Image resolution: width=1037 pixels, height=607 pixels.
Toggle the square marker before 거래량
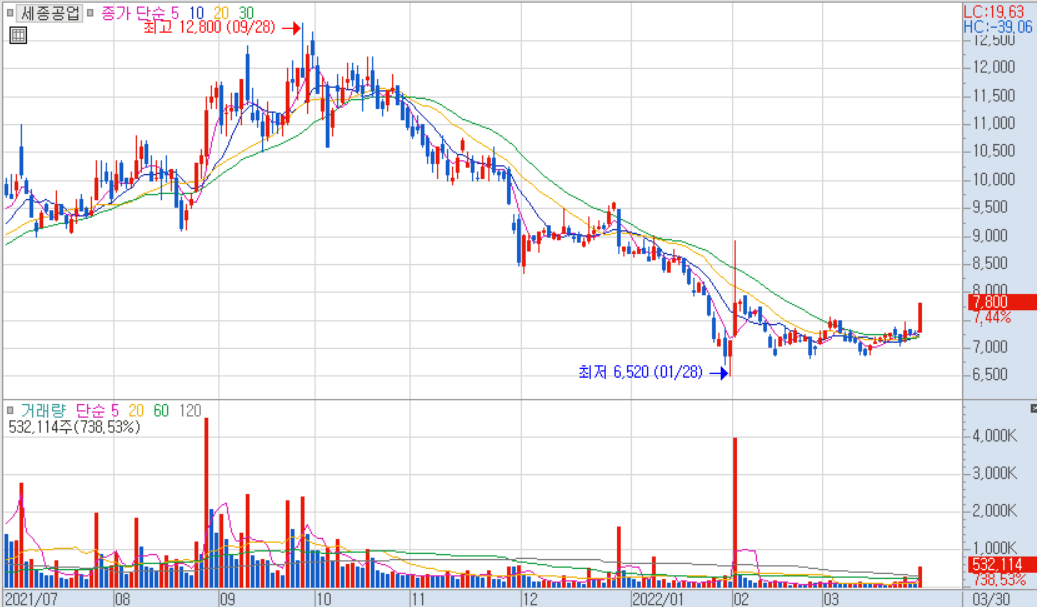[x=10, y=411]
